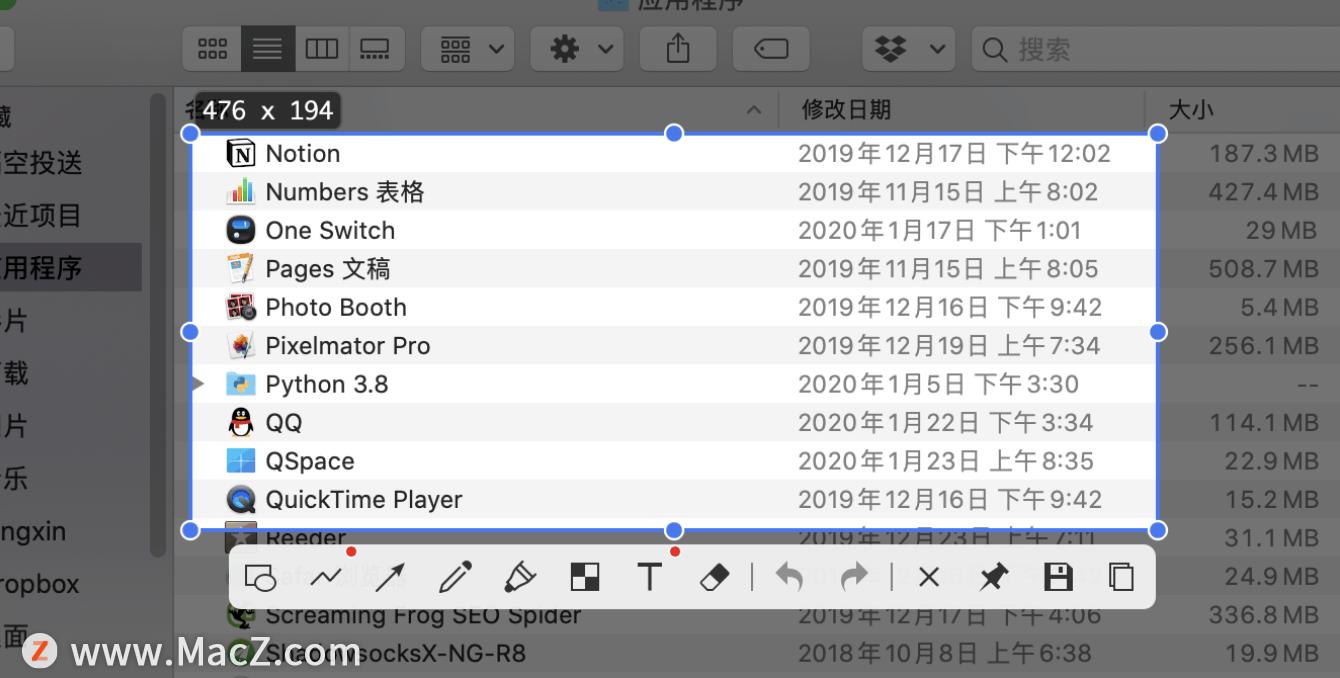
Task: Select the text annotation tool
Action: click(649, 577)
